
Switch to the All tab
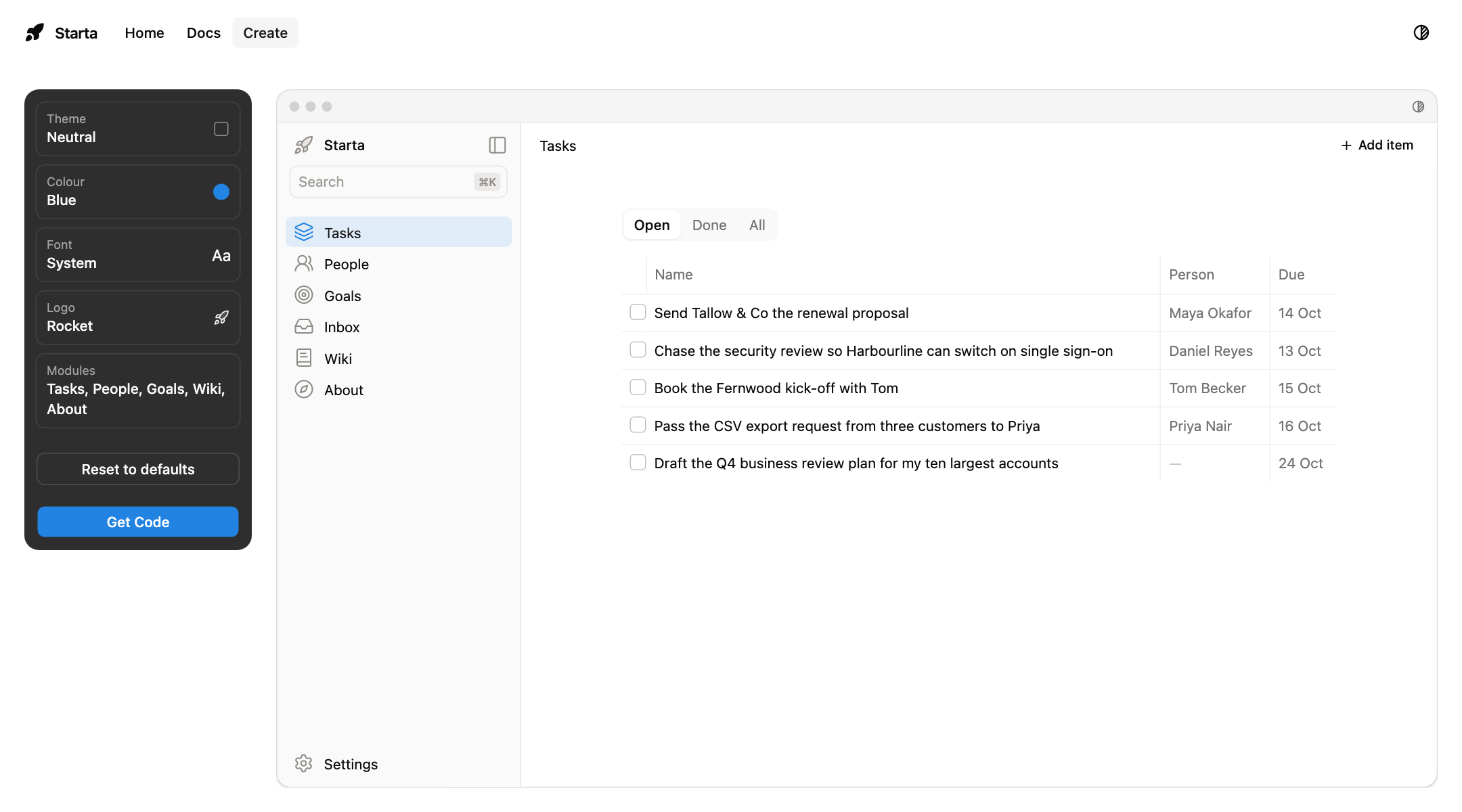click(x=757, y=225)
